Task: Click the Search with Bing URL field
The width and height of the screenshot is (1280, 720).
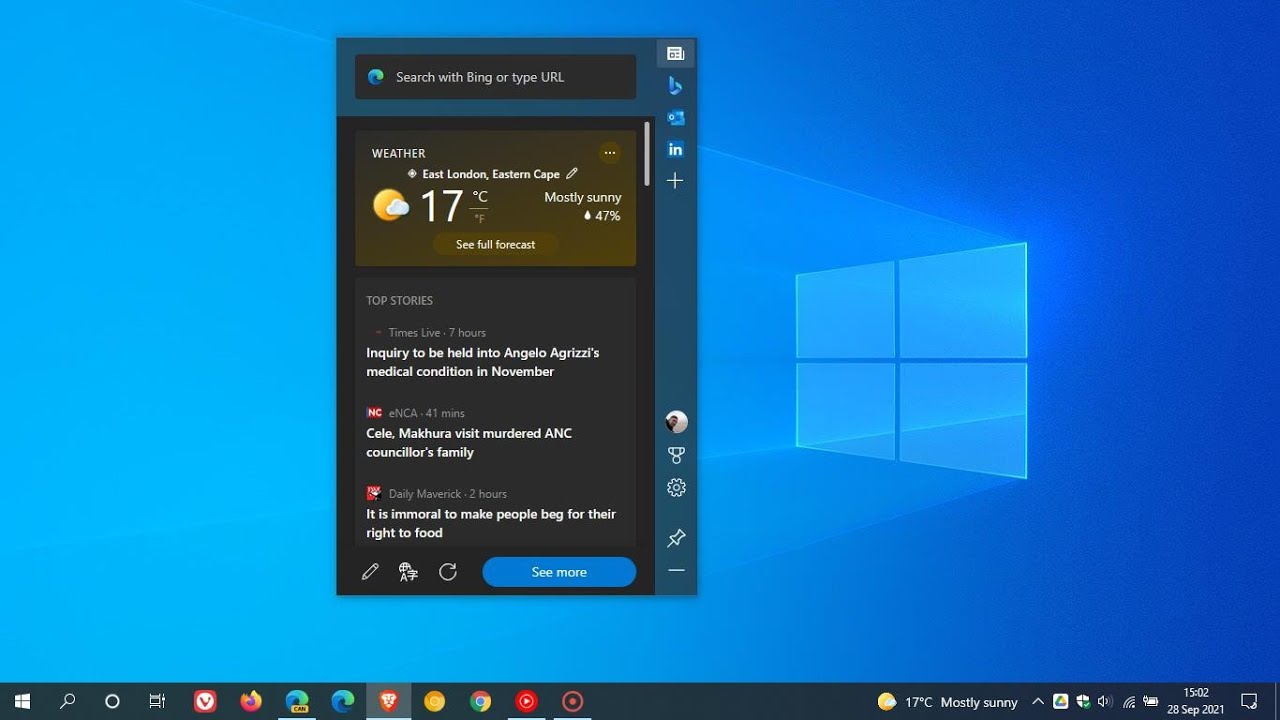Action: pyautogui.click(x=495, y=77)
